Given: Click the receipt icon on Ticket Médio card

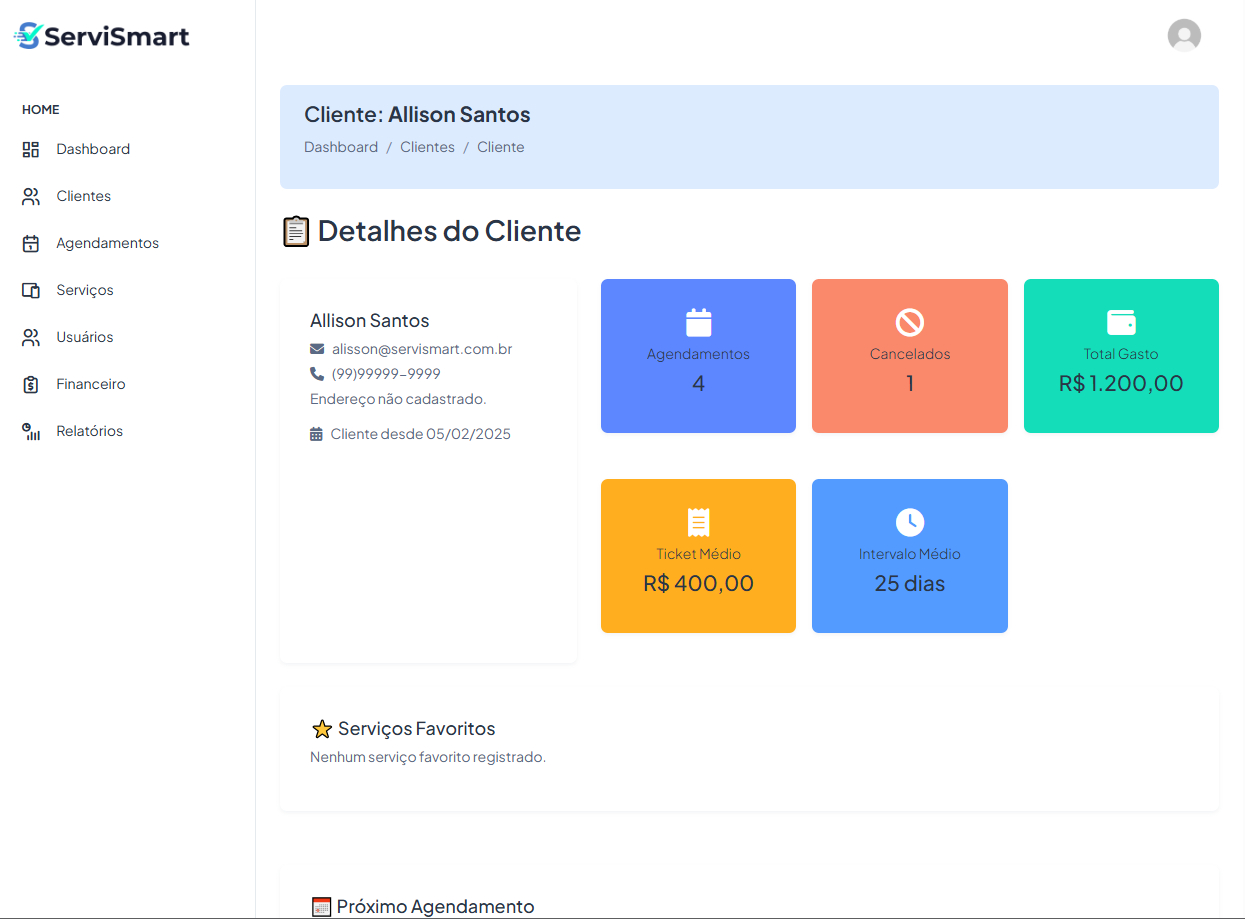Looking at the screenshot, I should point(698,522).
